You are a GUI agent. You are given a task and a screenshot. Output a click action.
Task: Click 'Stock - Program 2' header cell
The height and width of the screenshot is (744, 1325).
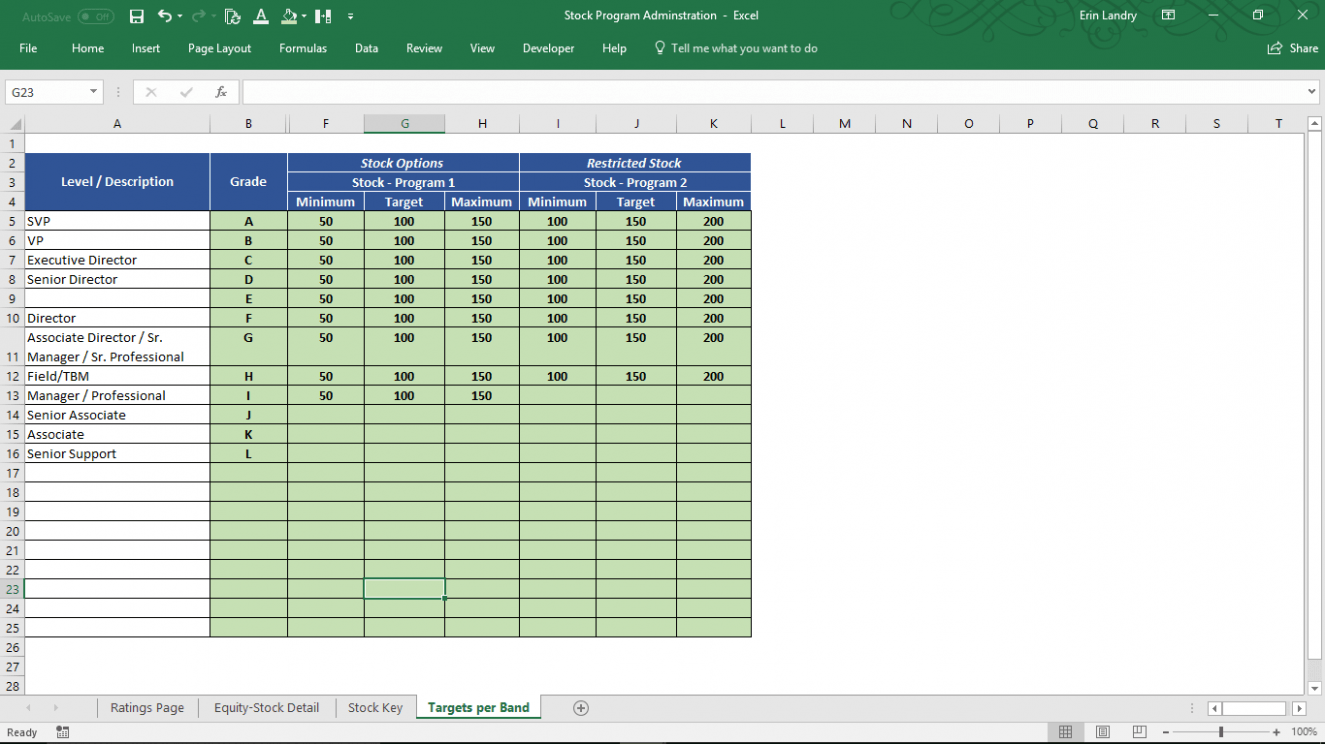635,182
